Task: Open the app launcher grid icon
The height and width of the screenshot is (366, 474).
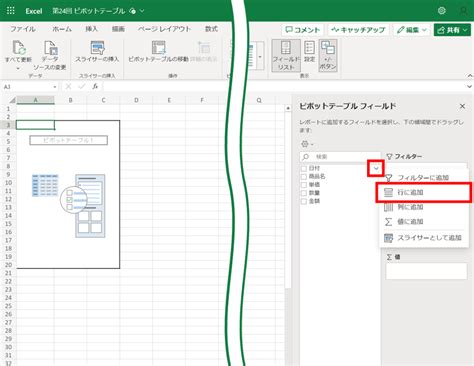Action: point(11,11)
